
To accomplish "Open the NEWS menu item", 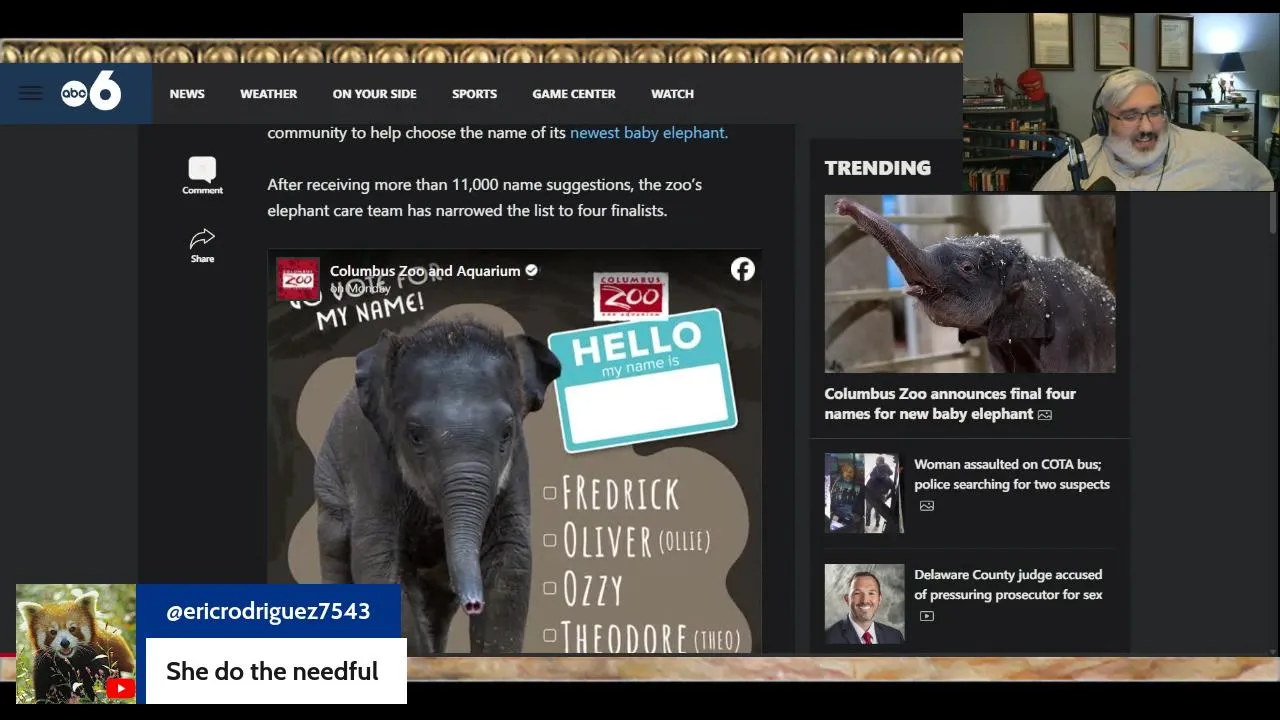I will click(187, 94).
